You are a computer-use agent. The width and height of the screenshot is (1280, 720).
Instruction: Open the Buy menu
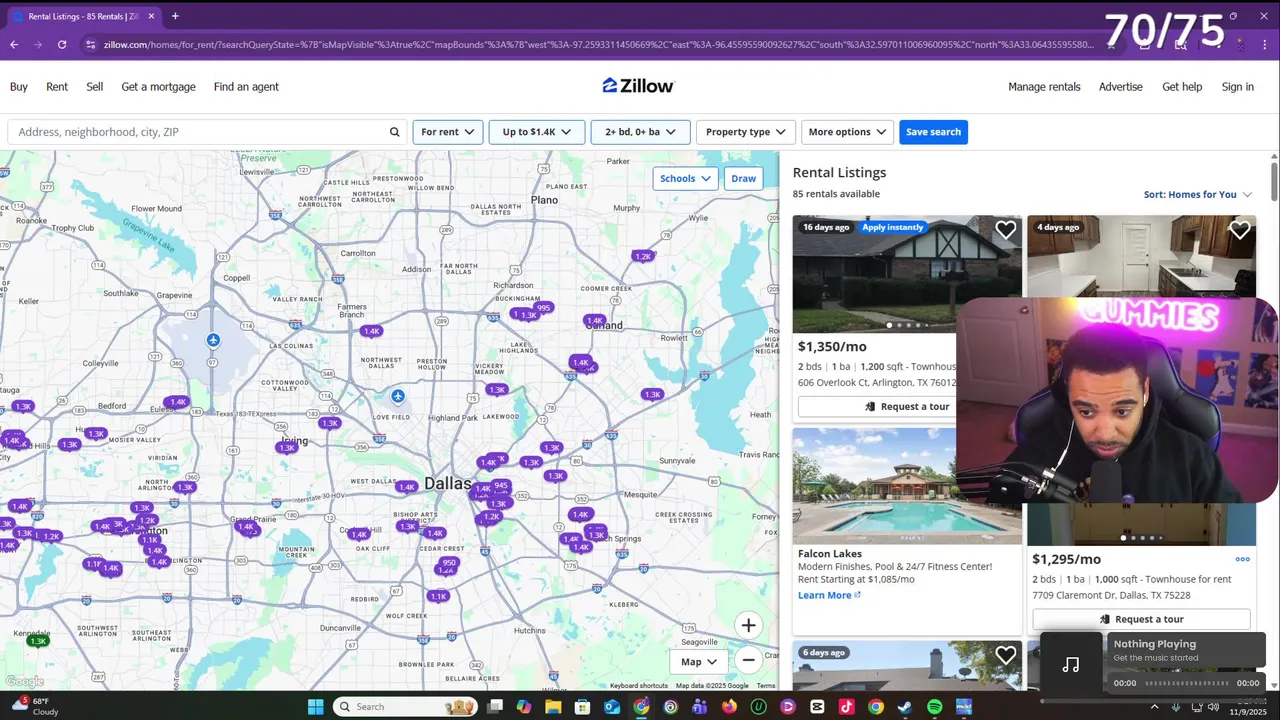coord(19,87)
